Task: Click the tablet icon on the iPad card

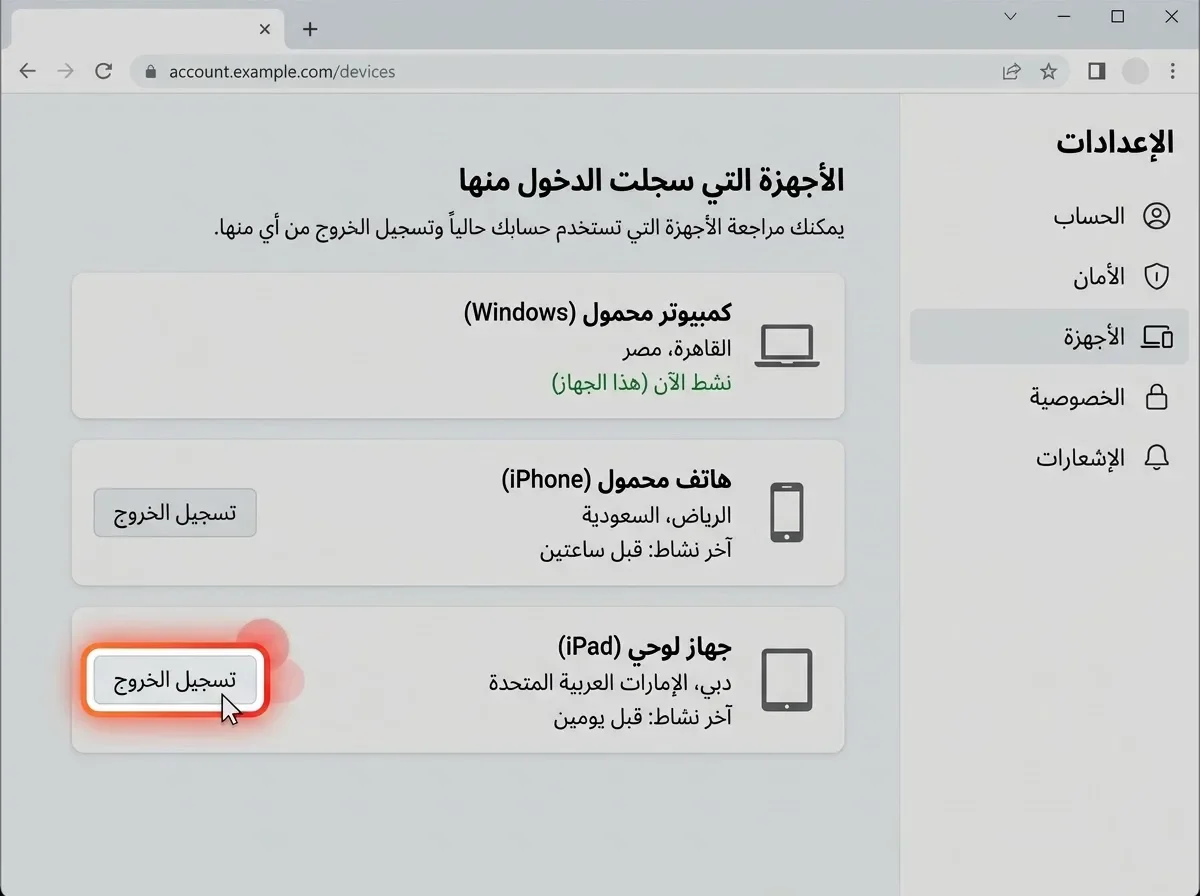Action: [787, 680]
